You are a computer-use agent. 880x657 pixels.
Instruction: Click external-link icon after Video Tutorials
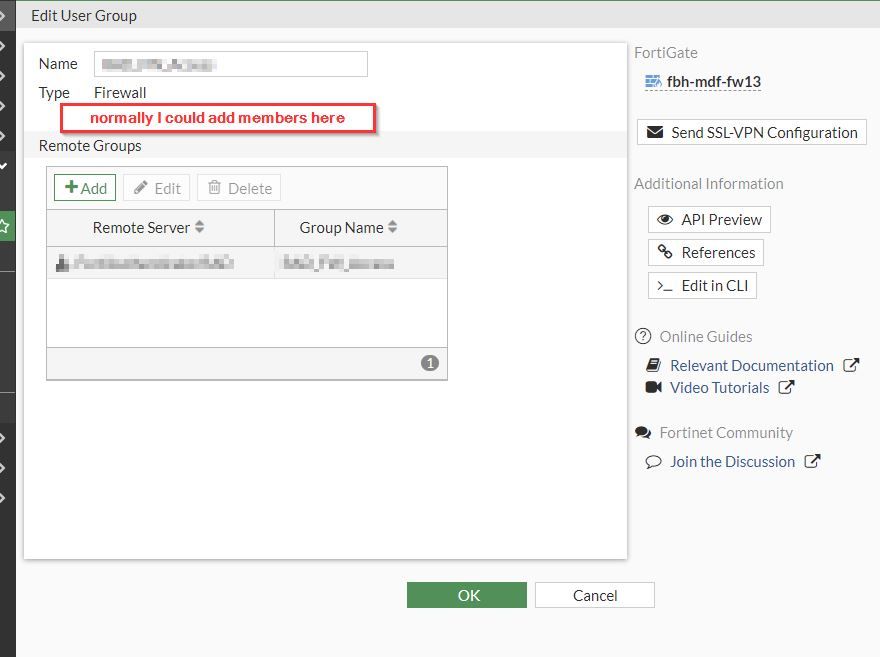(x=787, y=387)
